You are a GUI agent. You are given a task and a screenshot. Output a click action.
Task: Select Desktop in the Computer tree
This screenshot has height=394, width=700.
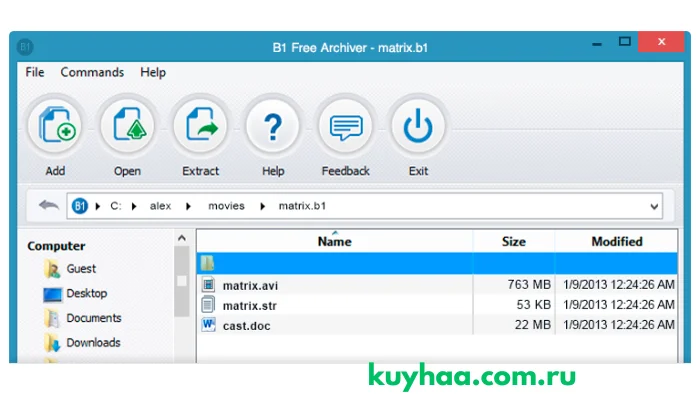(x=87, y=293)
